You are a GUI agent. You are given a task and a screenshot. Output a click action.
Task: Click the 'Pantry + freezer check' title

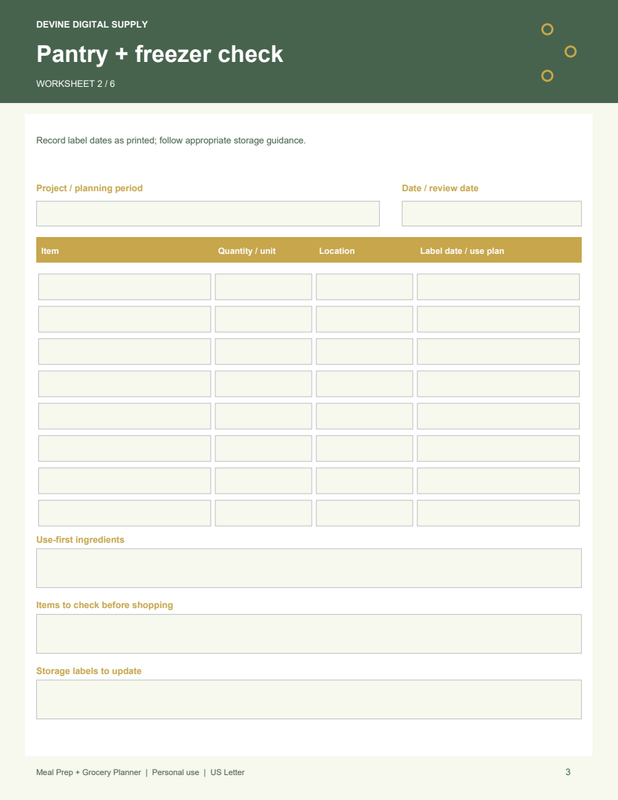(x=159, y=54)
